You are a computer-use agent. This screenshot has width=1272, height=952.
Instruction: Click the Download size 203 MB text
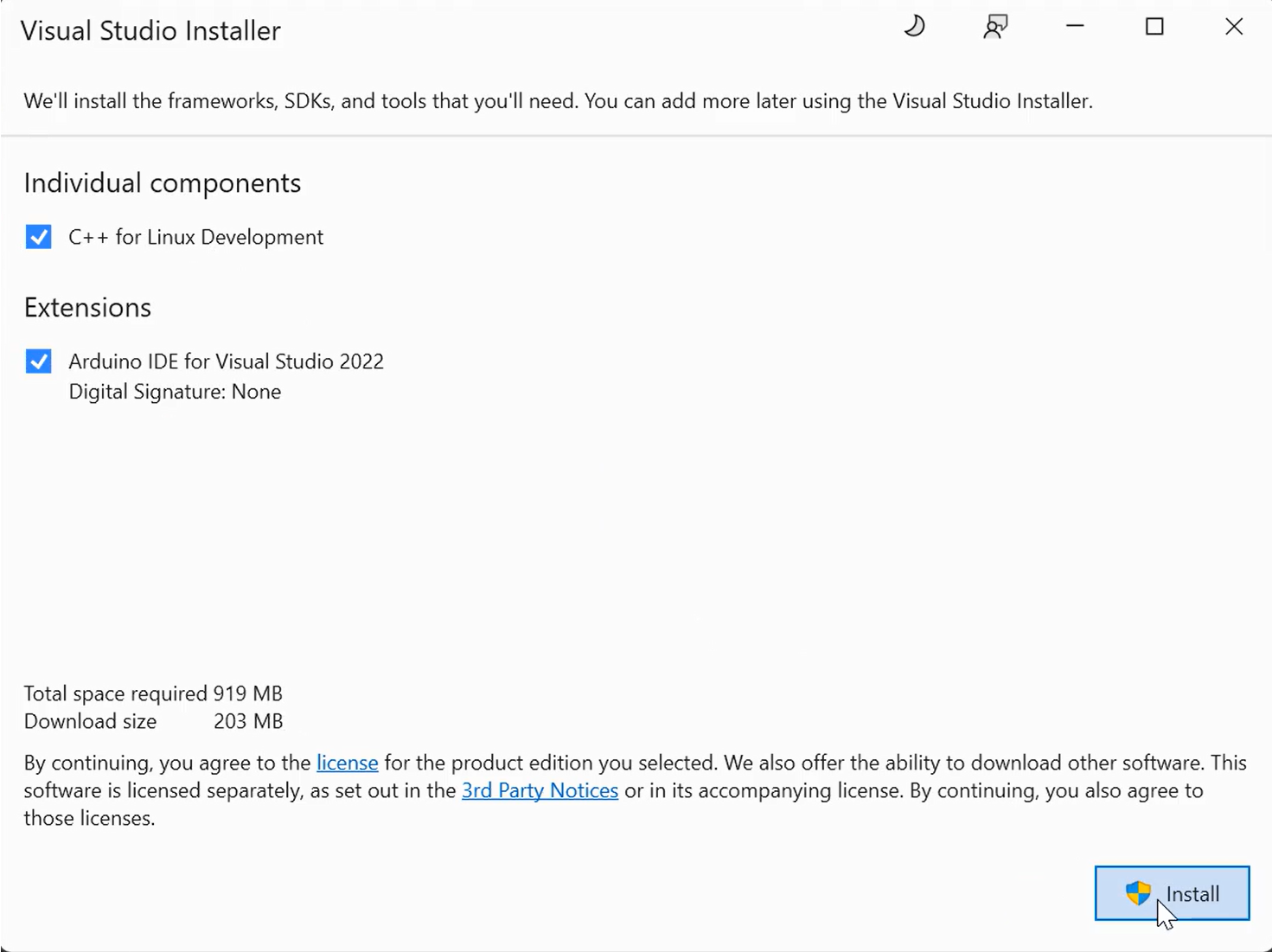(x=153, y=721)
